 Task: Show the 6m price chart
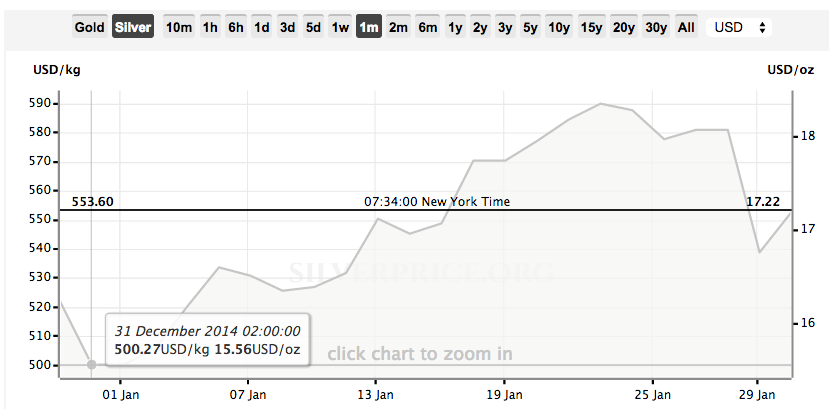coord(427,26)
